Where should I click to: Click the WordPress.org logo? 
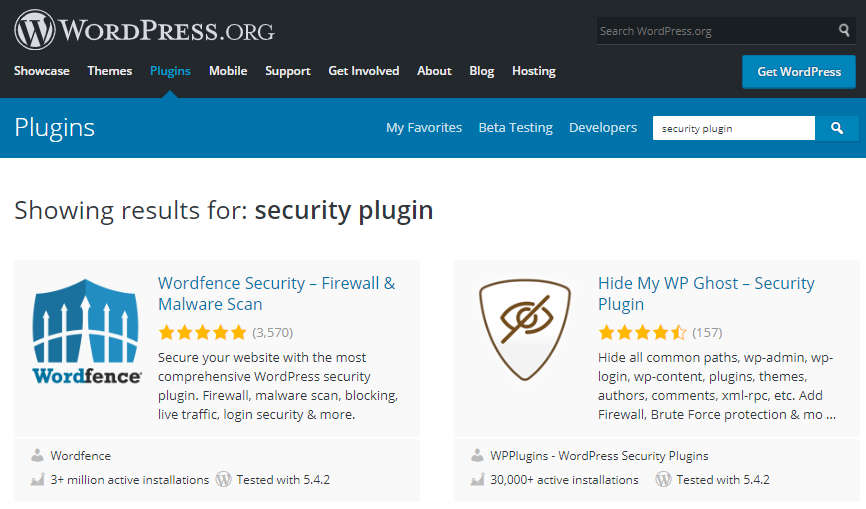(145, 30)
